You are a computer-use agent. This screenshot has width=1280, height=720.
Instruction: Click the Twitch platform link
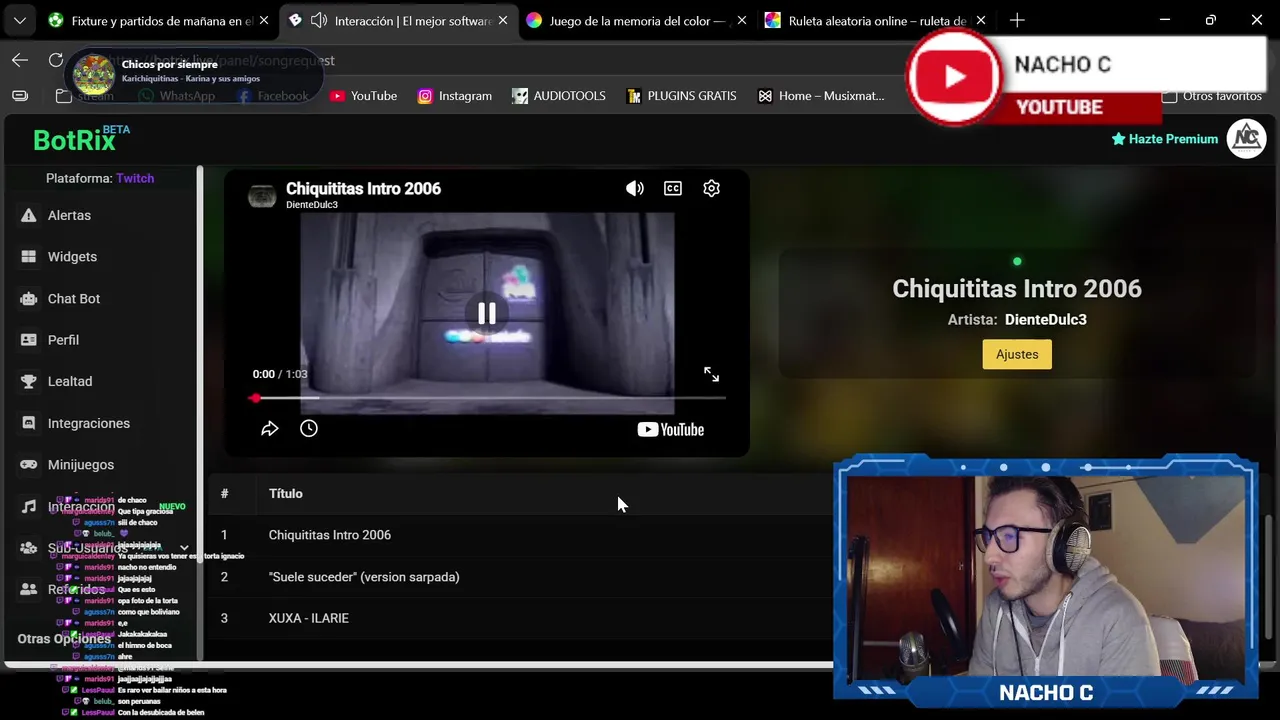click(x=135, y=178)
